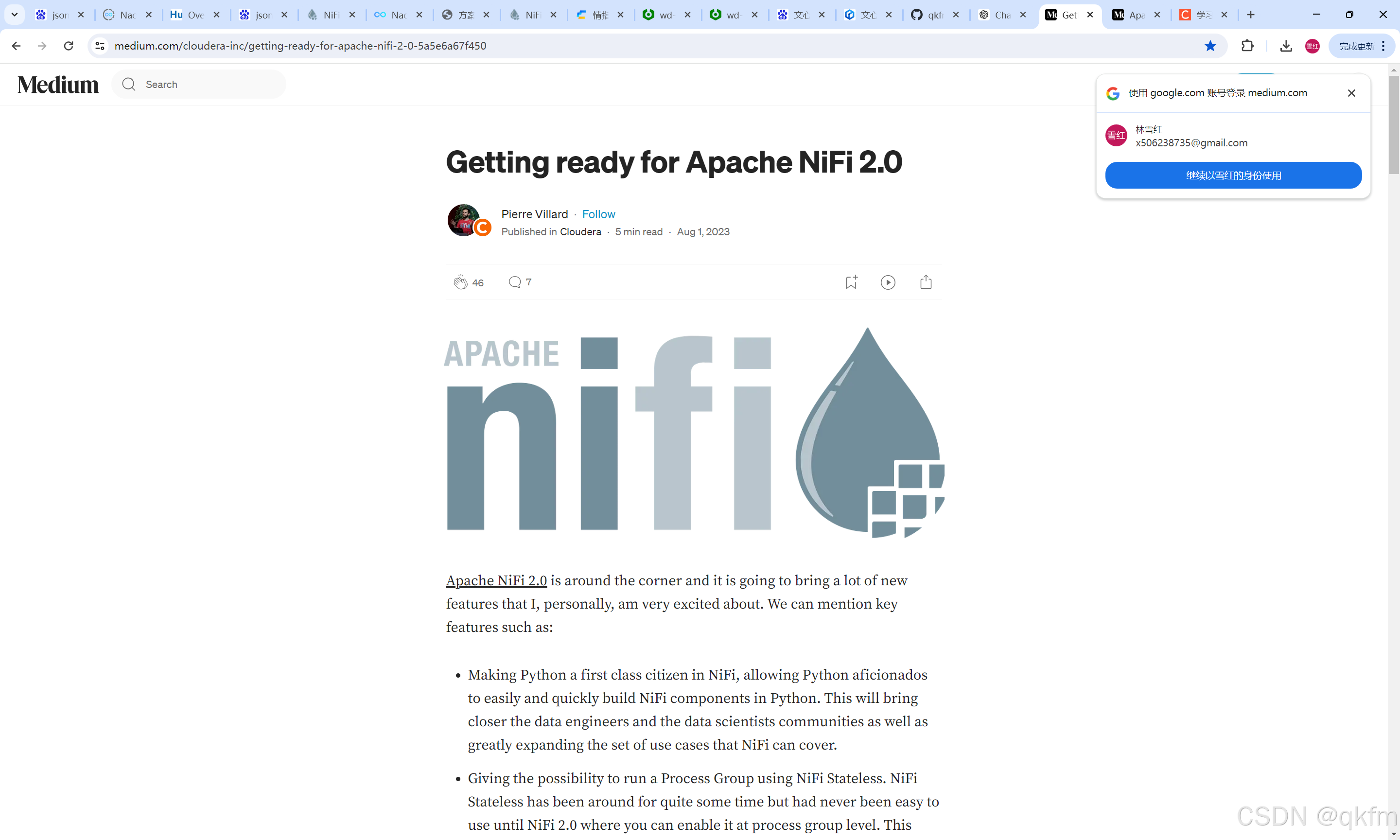Open the article share icon
Screen dimensions: 1400x840
(926, 282)
